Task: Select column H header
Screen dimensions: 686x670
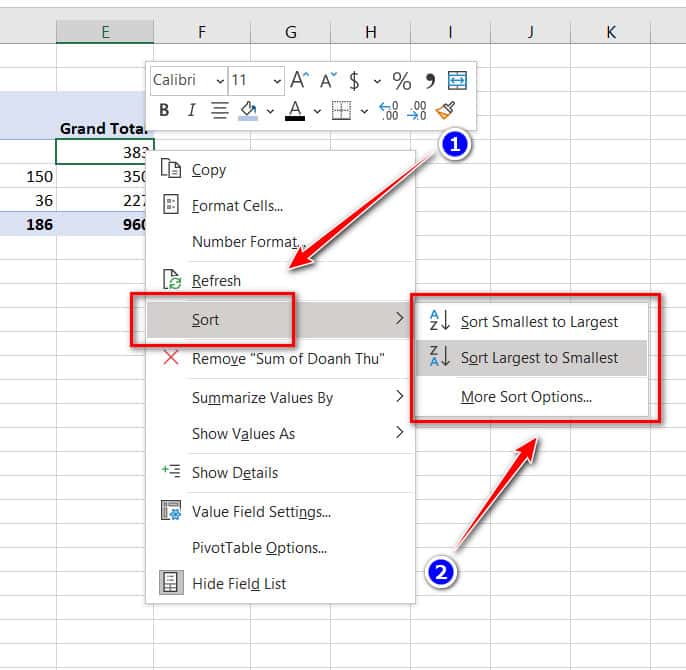Action: click(x=371, y=32)
